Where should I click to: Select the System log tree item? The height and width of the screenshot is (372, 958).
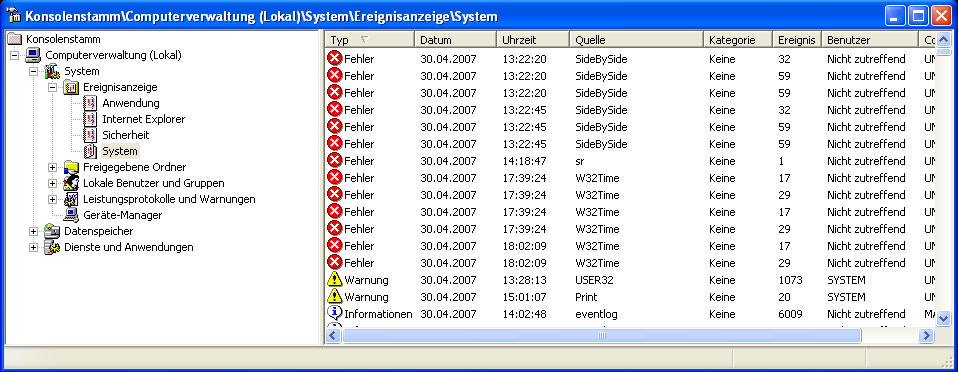120,151
